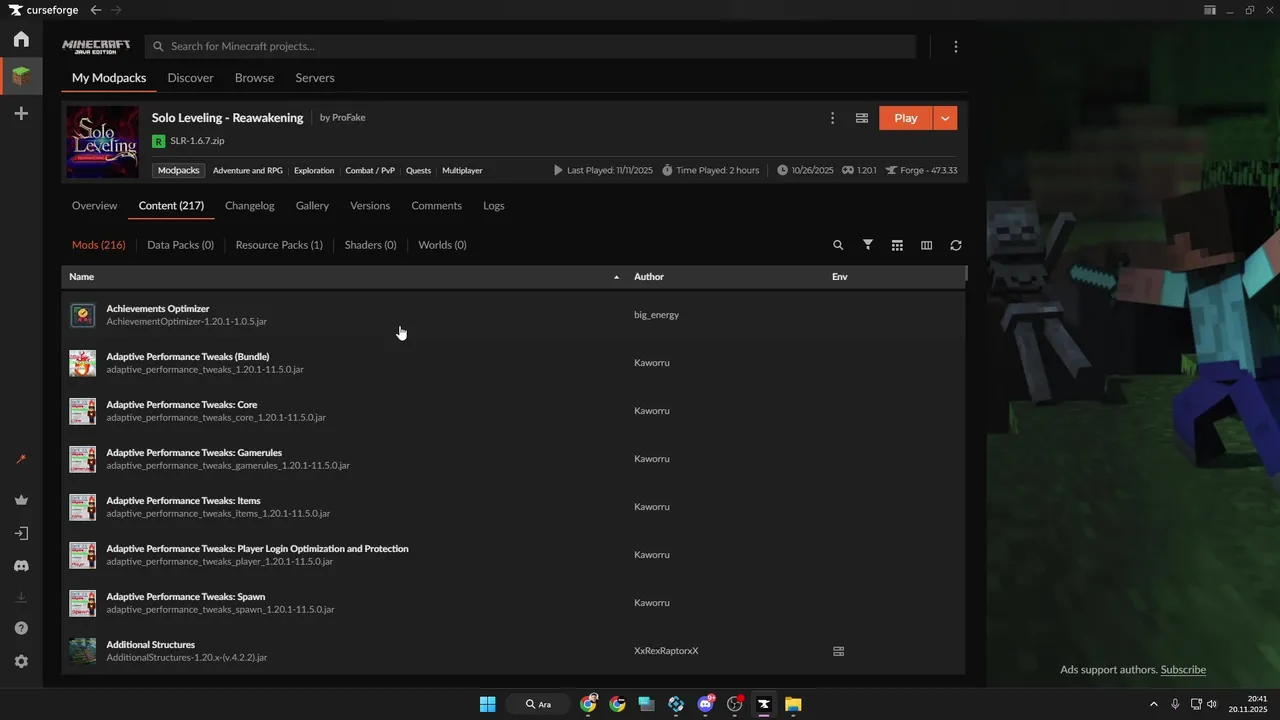Click the Quests tag

(x=418, y=171)
